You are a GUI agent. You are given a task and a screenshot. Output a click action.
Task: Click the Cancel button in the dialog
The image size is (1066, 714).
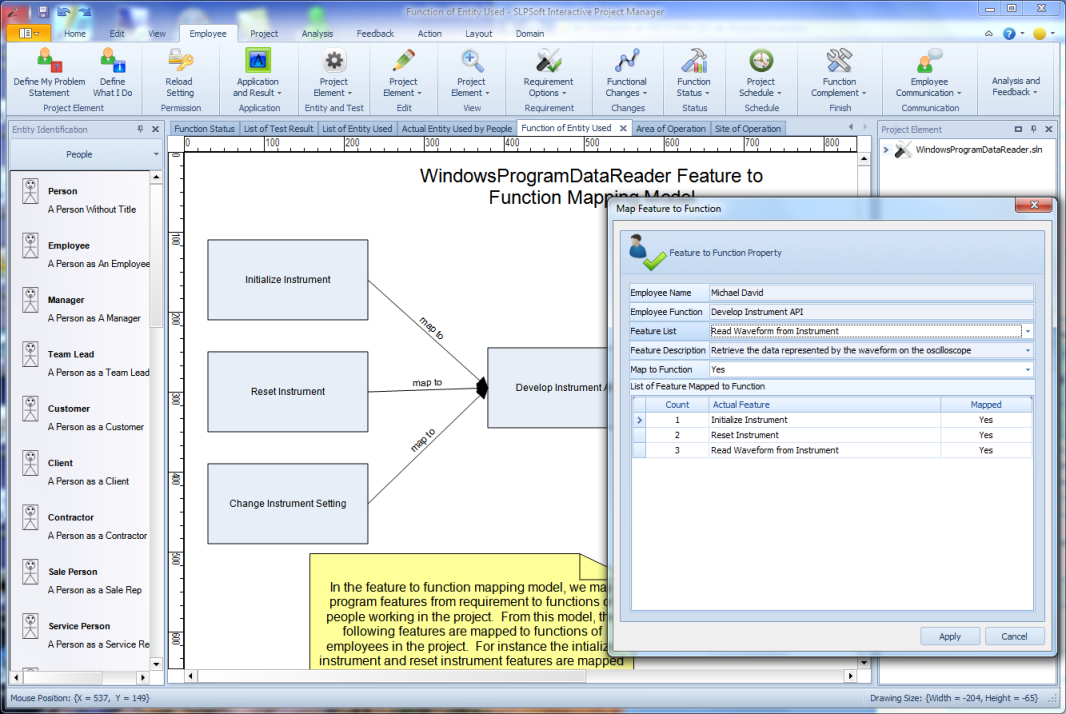click(1014, 636)
